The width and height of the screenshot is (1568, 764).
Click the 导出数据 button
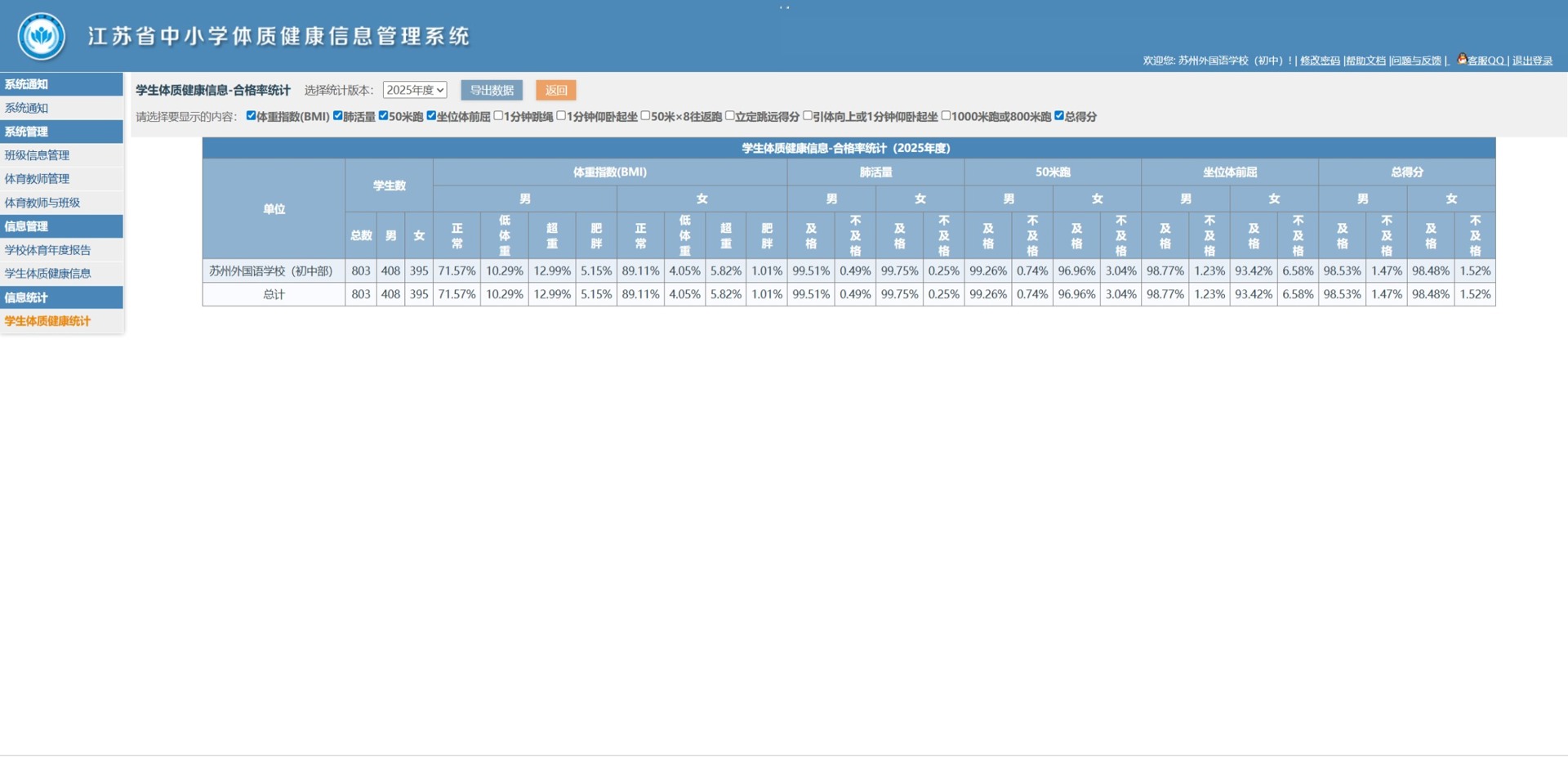492,90
